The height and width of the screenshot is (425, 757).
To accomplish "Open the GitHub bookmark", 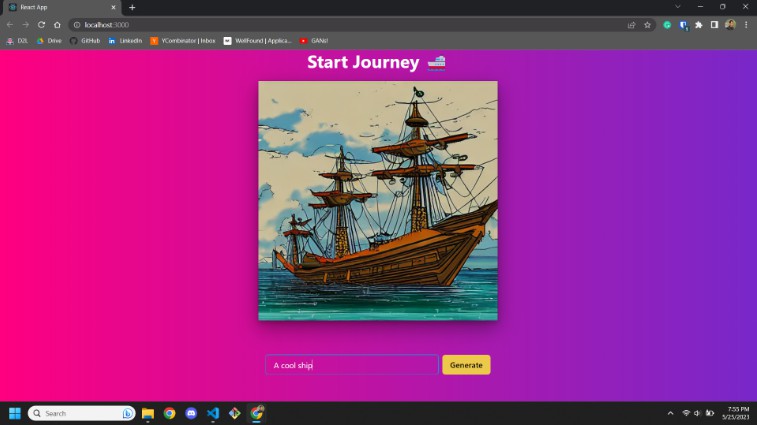I will click(x=86, y=40).
